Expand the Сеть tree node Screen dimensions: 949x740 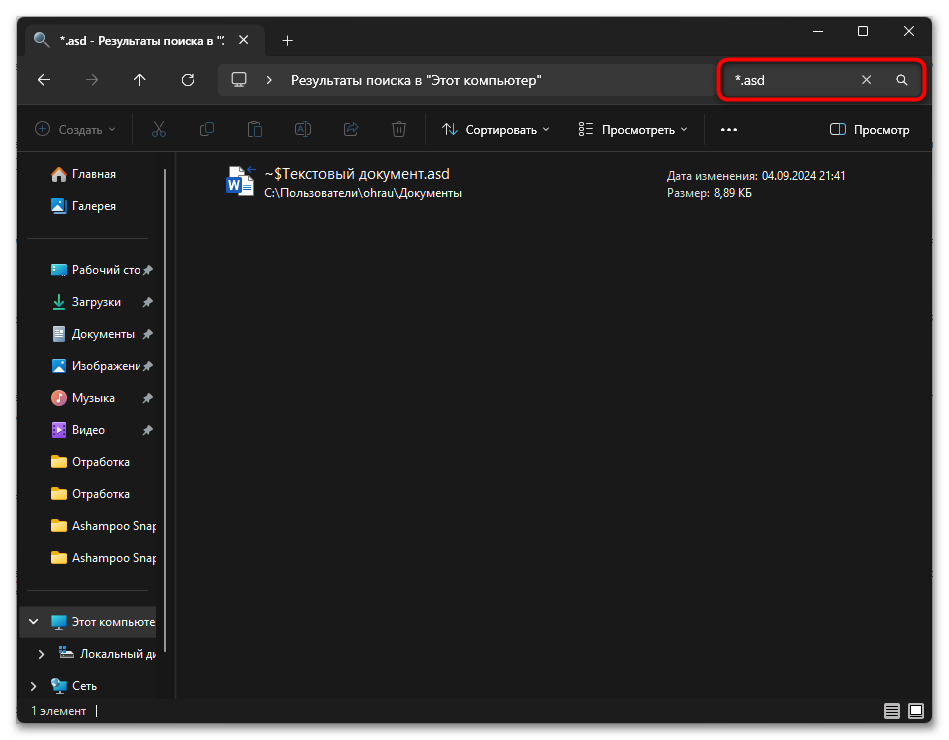click(x=33, y=686)
